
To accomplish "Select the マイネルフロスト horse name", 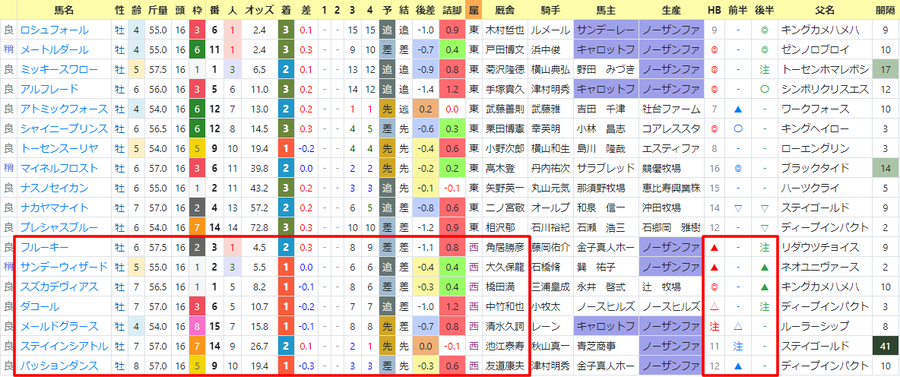I will point(59,168).
